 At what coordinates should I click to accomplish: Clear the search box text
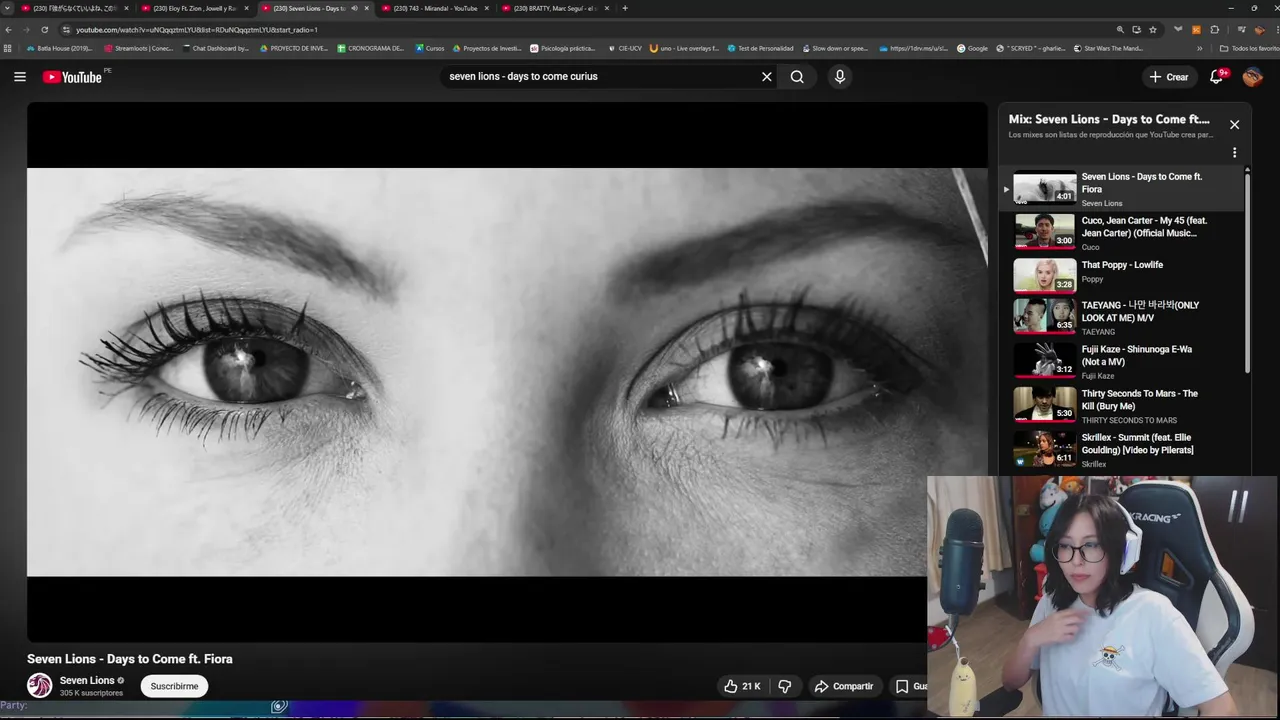(x=767, y=77)
